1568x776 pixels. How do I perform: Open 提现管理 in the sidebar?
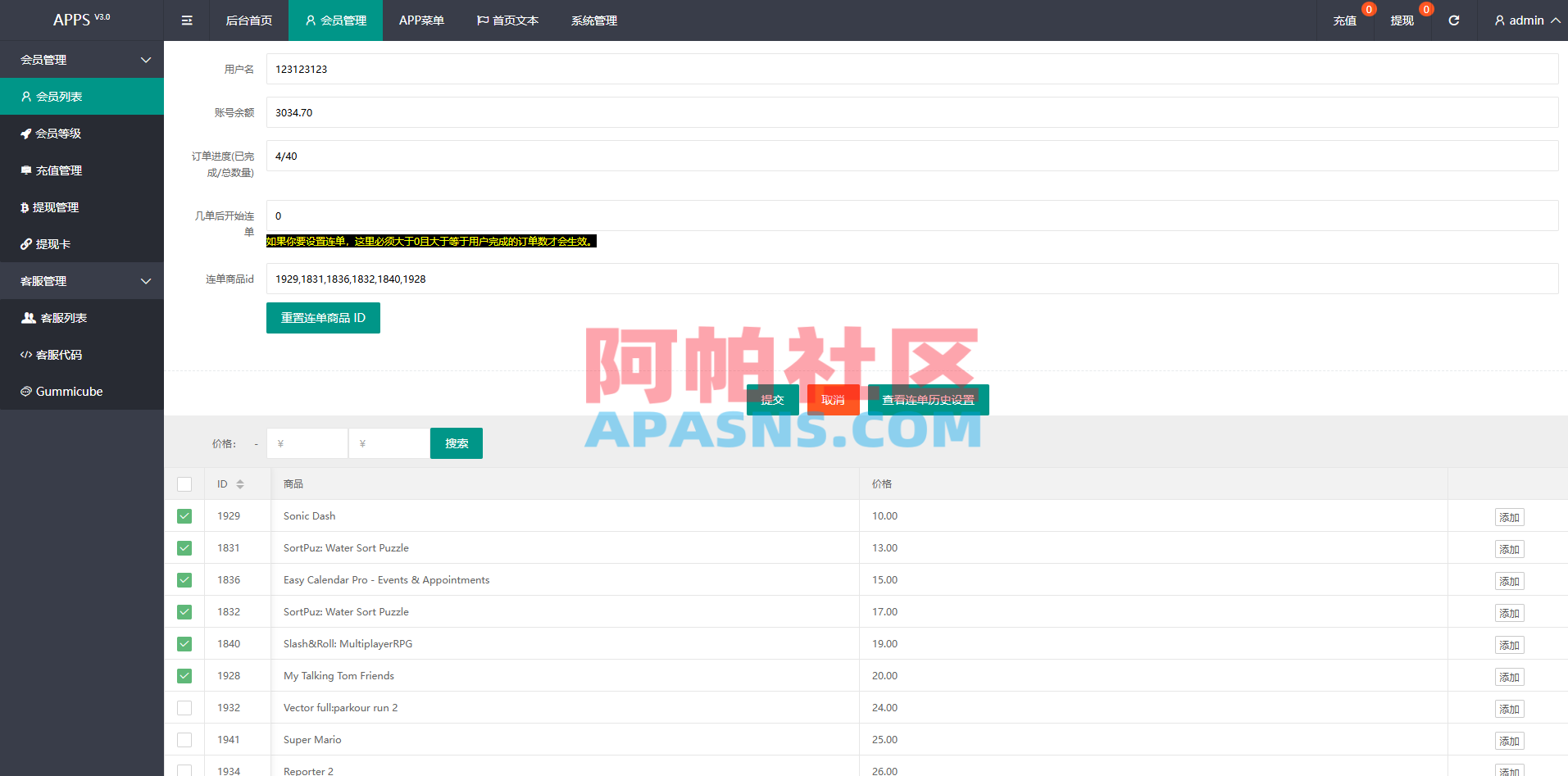coord(57,206)
